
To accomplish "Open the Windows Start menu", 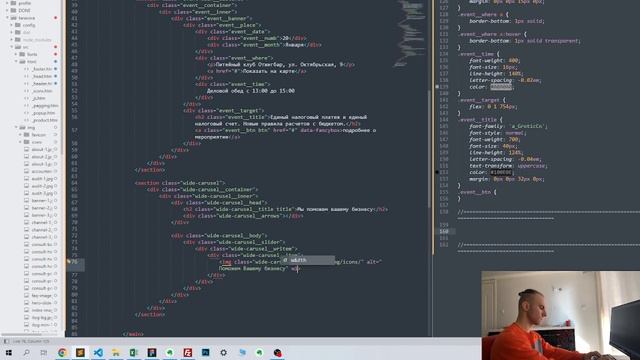I will tap(9, 353).
